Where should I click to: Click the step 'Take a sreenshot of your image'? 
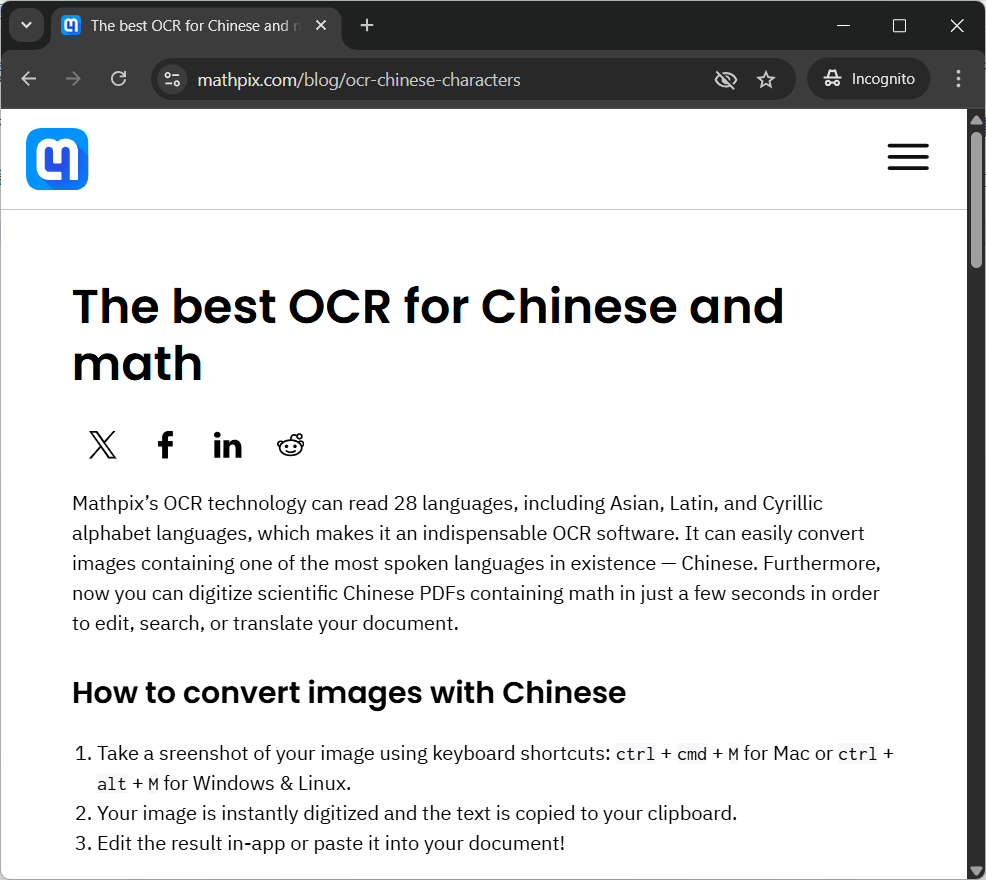point(496,768)
